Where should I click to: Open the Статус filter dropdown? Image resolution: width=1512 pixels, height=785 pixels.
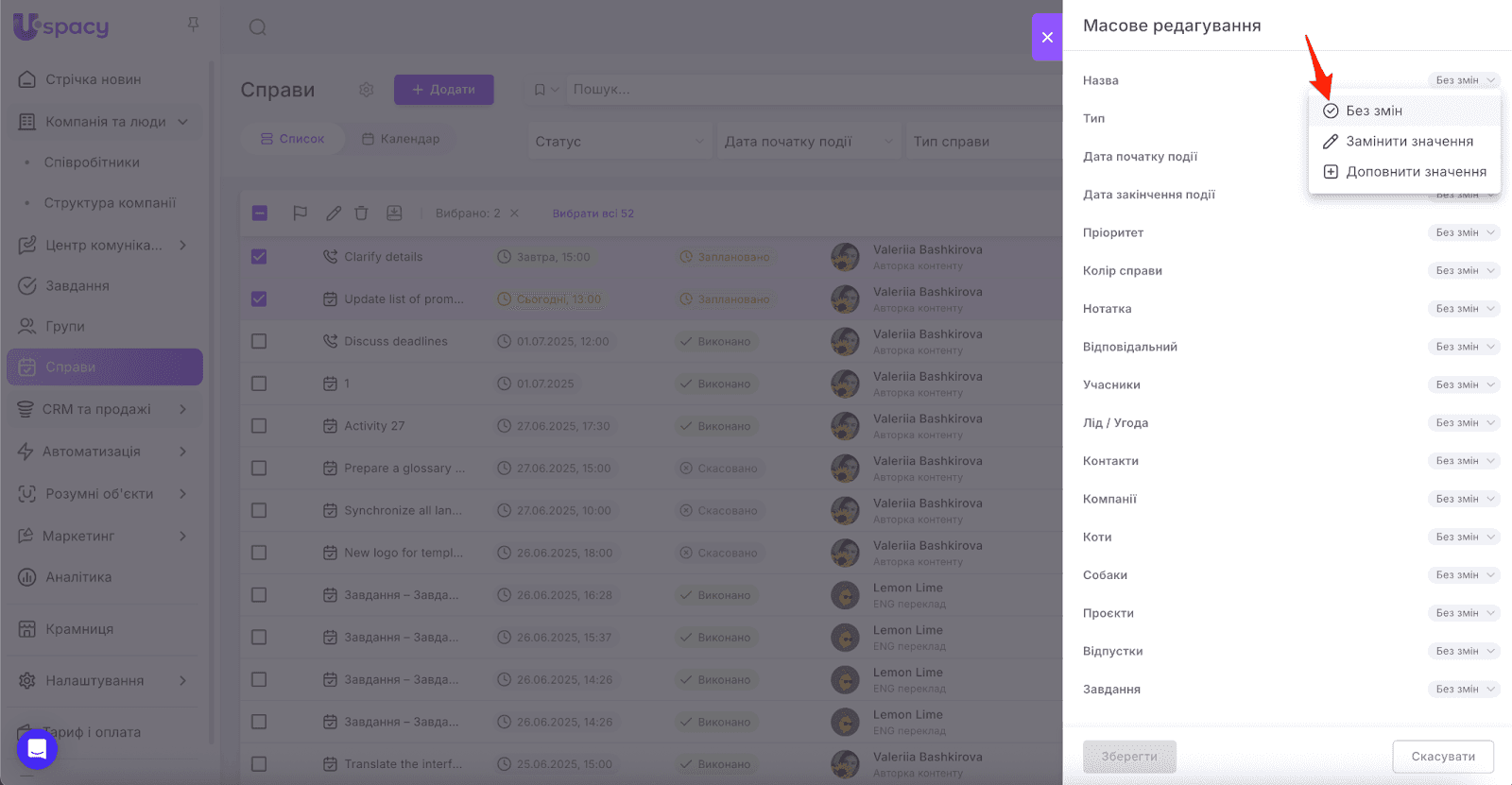(619, 142)
